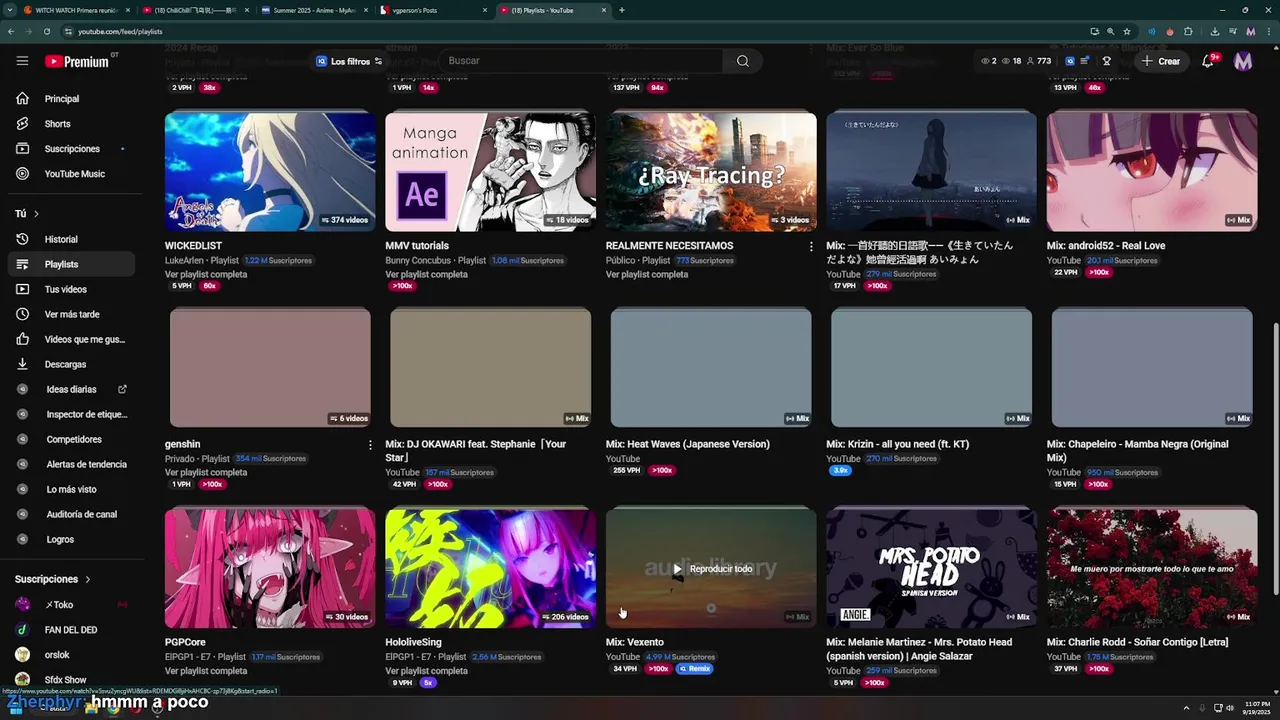The height and width of the screenshot is (720, 1280).
Task: Open the browser extensions puzzle icon
Action: (1188, 31)
